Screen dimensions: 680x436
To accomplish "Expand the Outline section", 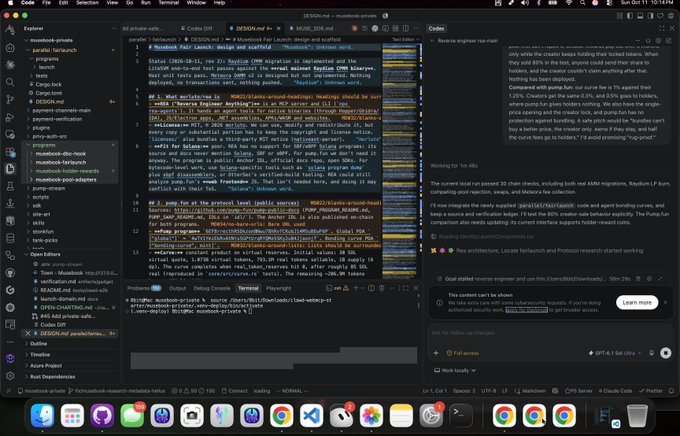I will pos(38,344).
